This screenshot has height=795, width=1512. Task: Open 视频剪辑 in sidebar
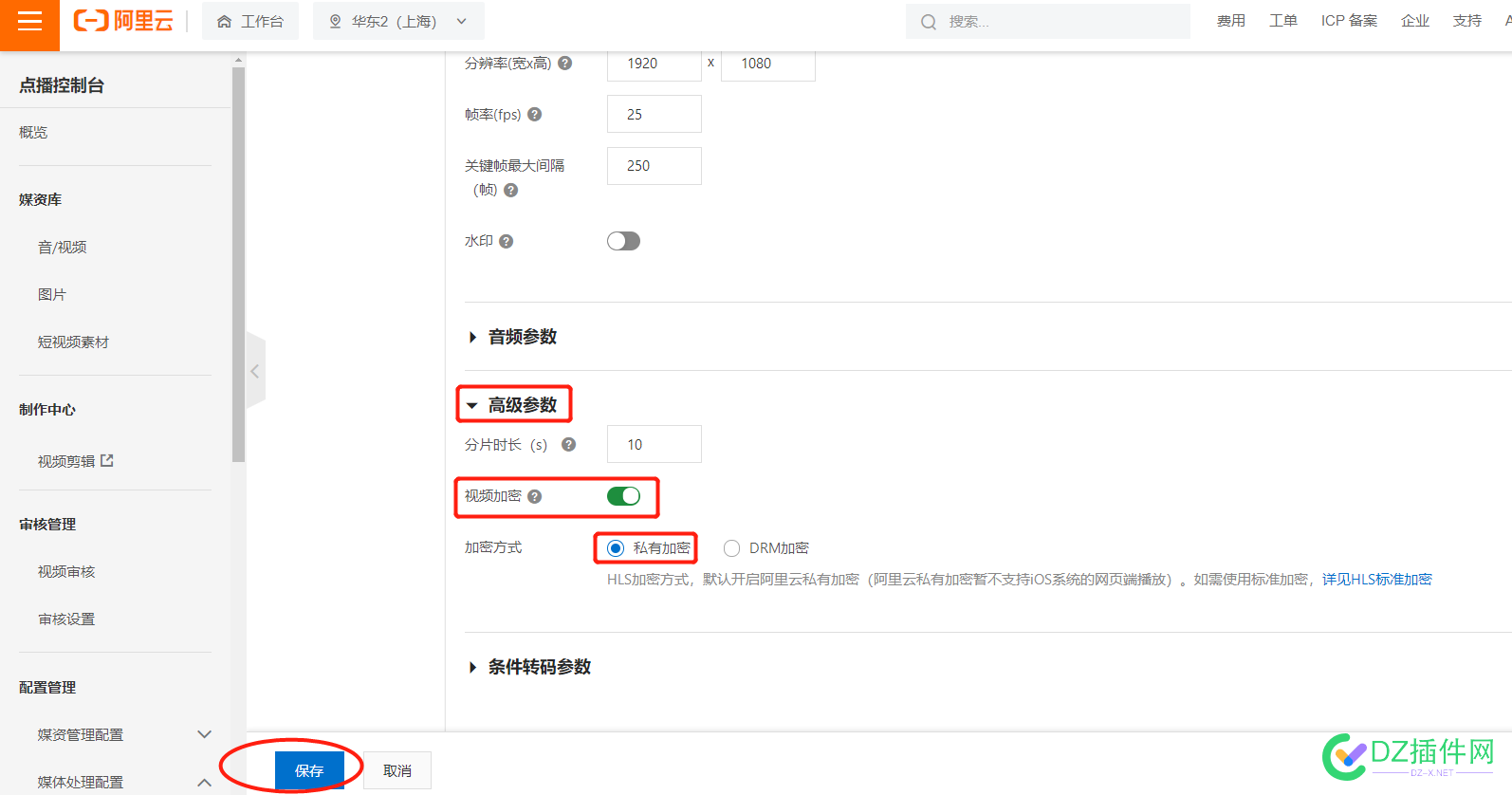point(66,461)
